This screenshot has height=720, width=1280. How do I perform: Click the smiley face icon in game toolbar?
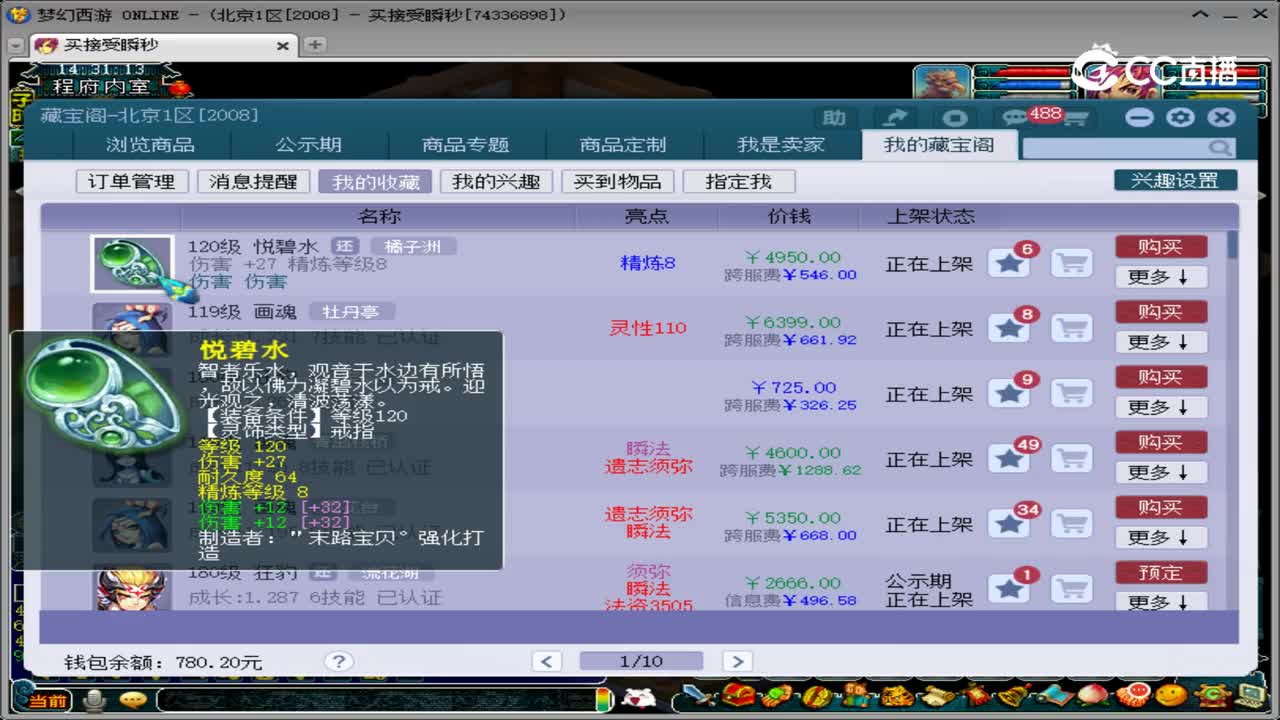(1170, 695)
